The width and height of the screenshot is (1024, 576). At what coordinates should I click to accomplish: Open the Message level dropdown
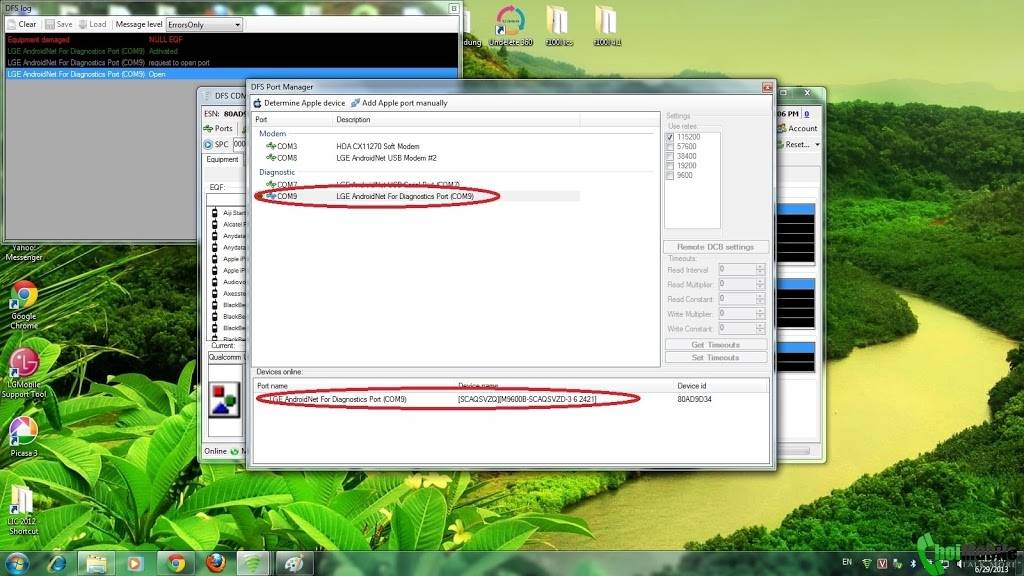pos(204,25)
